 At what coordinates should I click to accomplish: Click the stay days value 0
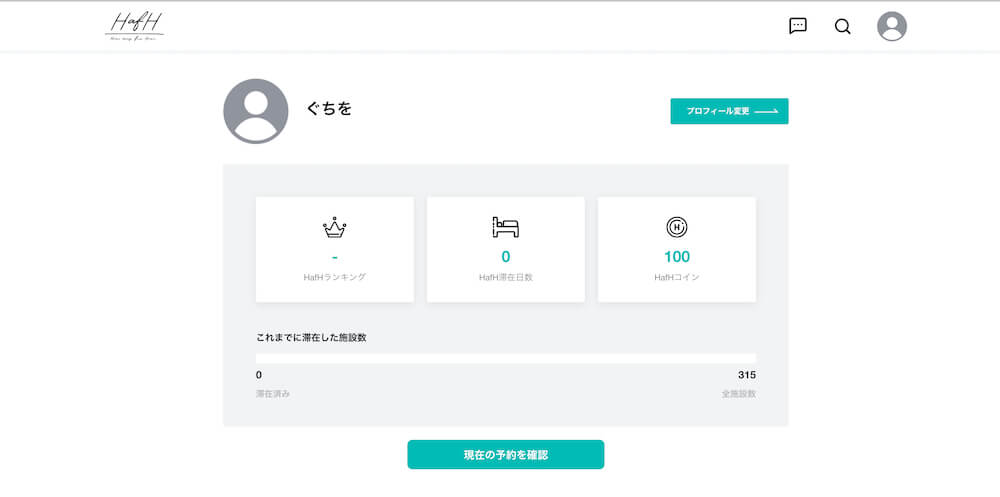tap(506, 256)
